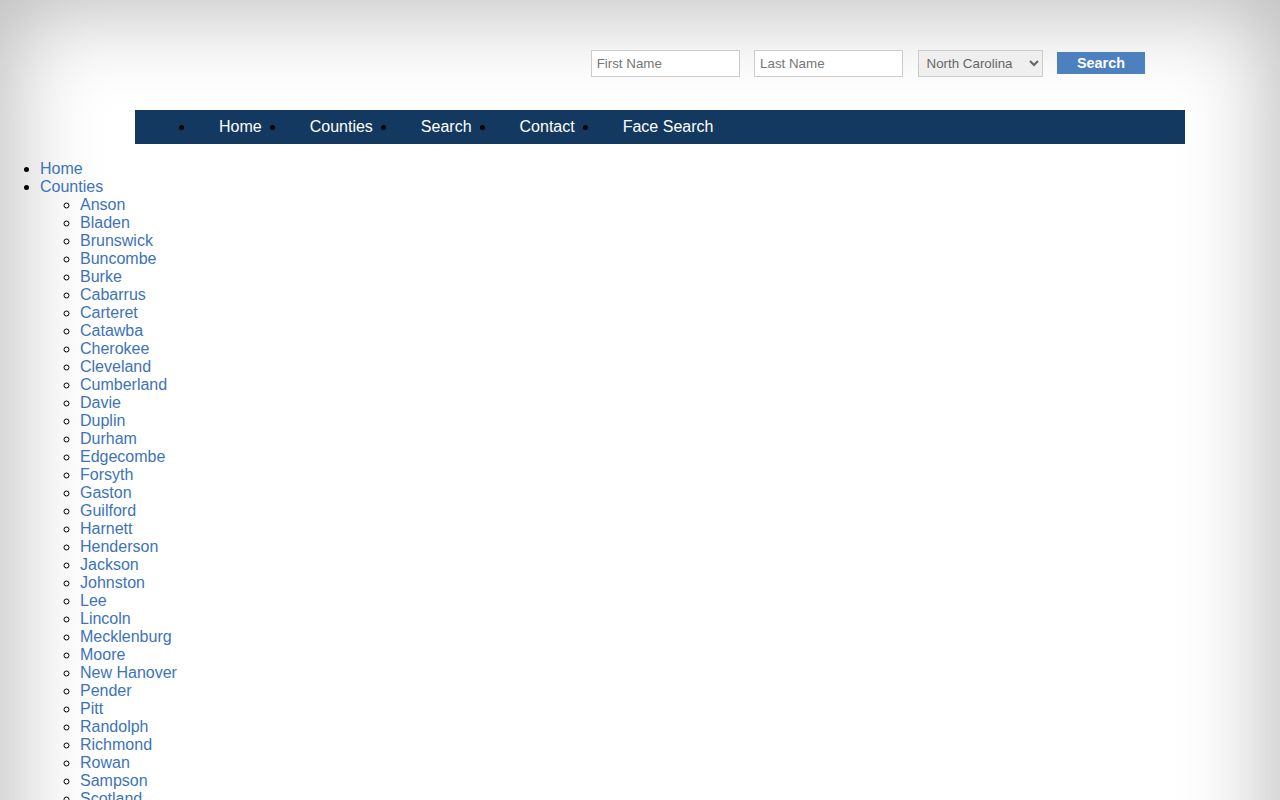Open Contact in the navigation bar
The image size is (1280, 800).
547,126
